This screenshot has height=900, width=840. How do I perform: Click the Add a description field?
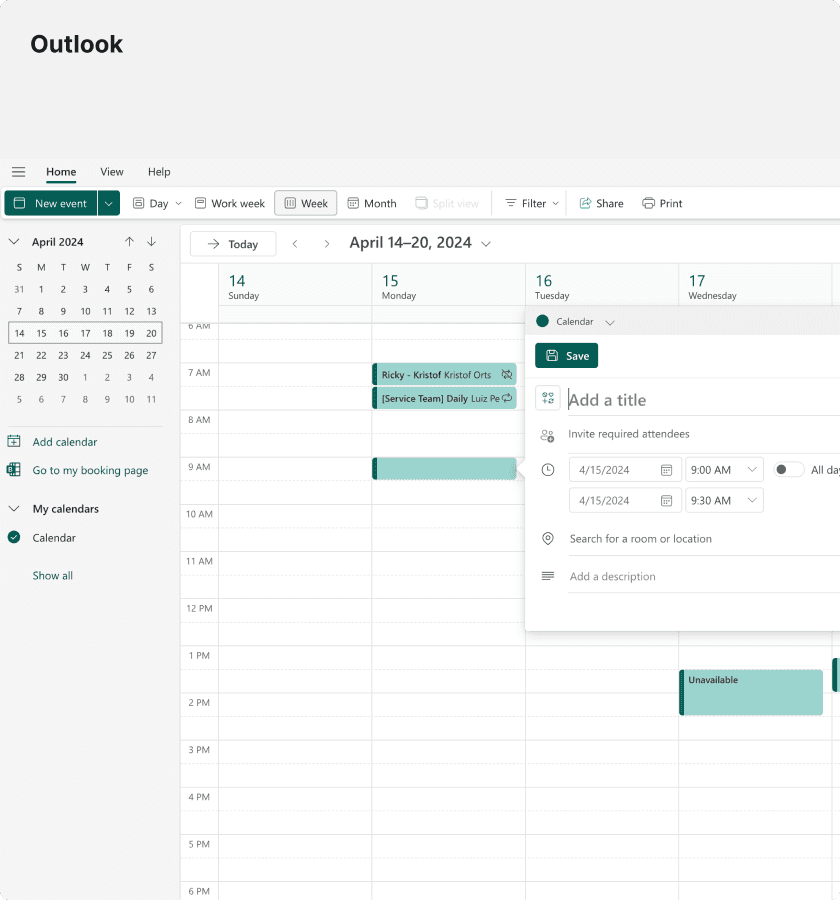click(x=703, y=576)
